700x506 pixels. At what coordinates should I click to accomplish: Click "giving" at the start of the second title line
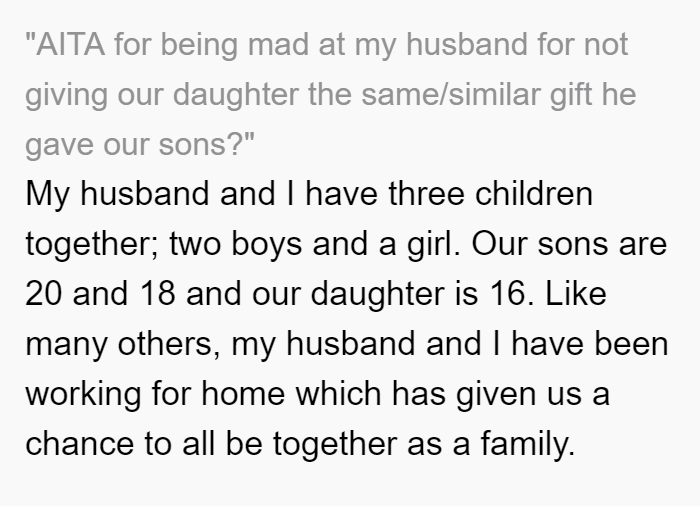click(66, 95)
